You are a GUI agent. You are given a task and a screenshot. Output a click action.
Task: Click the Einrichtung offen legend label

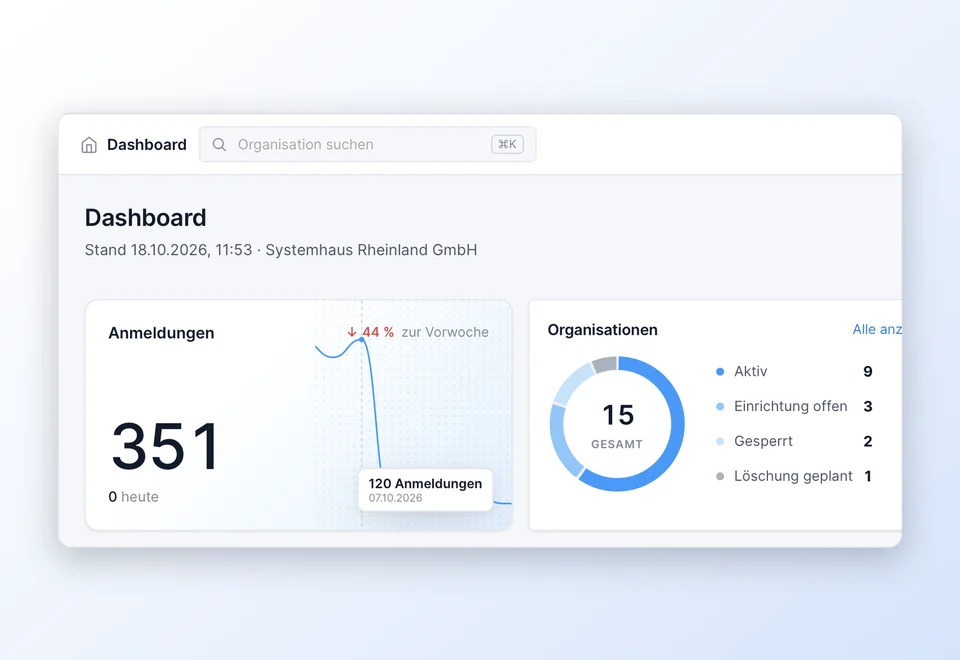click(x=790, y=407)
